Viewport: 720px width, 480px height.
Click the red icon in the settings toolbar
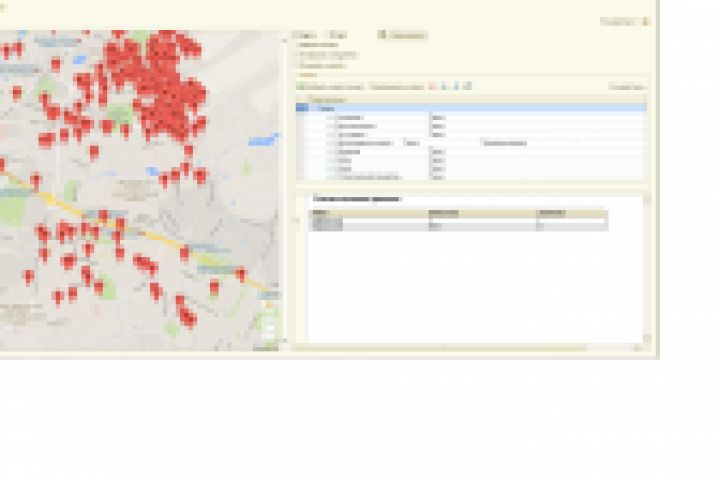pyautogui.click(x=432, y=86)
